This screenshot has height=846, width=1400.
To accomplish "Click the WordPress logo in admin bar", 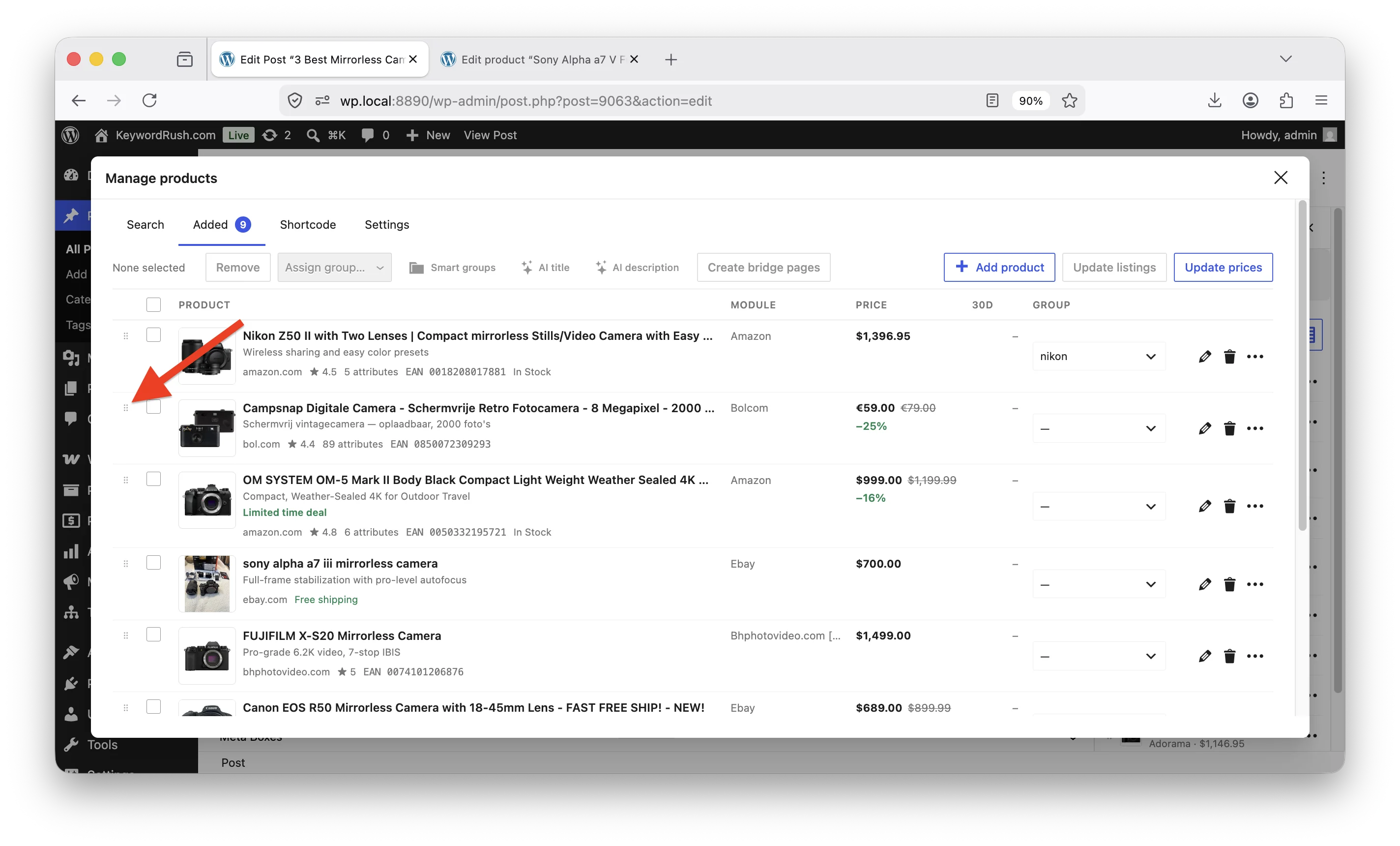I will [x=70, y=135].
